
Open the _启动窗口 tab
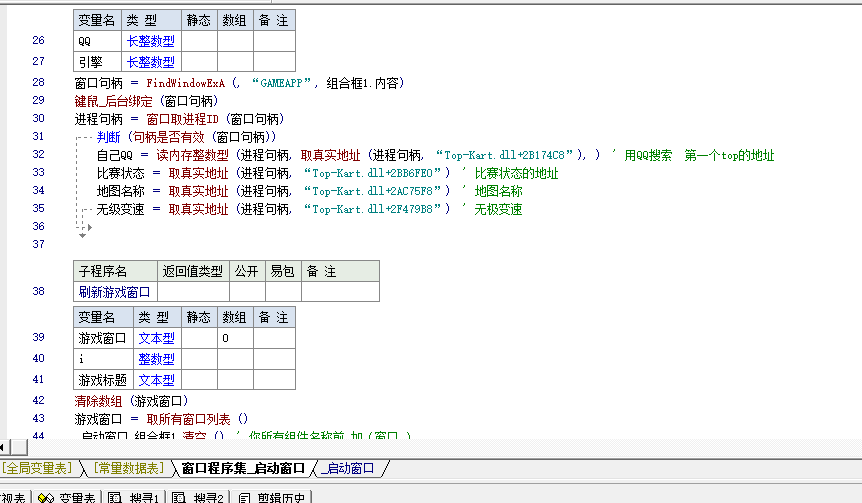coord(349,467)
